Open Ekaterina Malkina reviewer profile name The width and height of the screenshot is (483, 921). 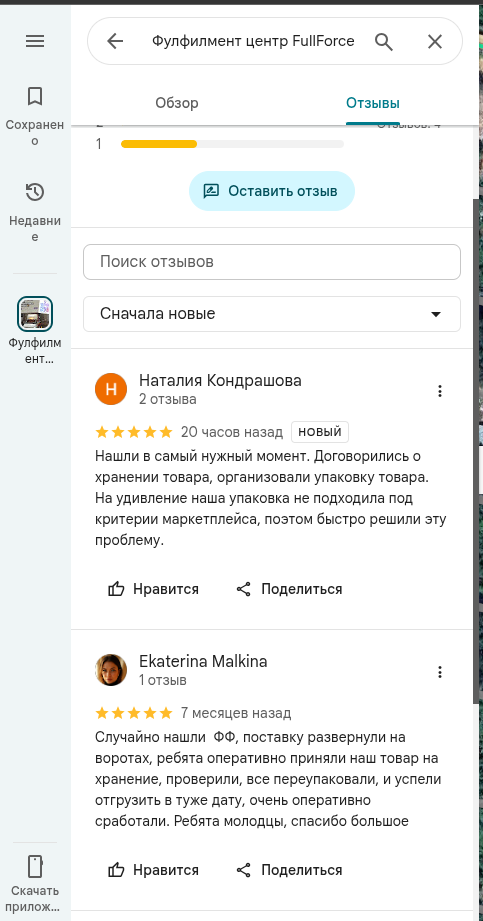coord(203,661)
